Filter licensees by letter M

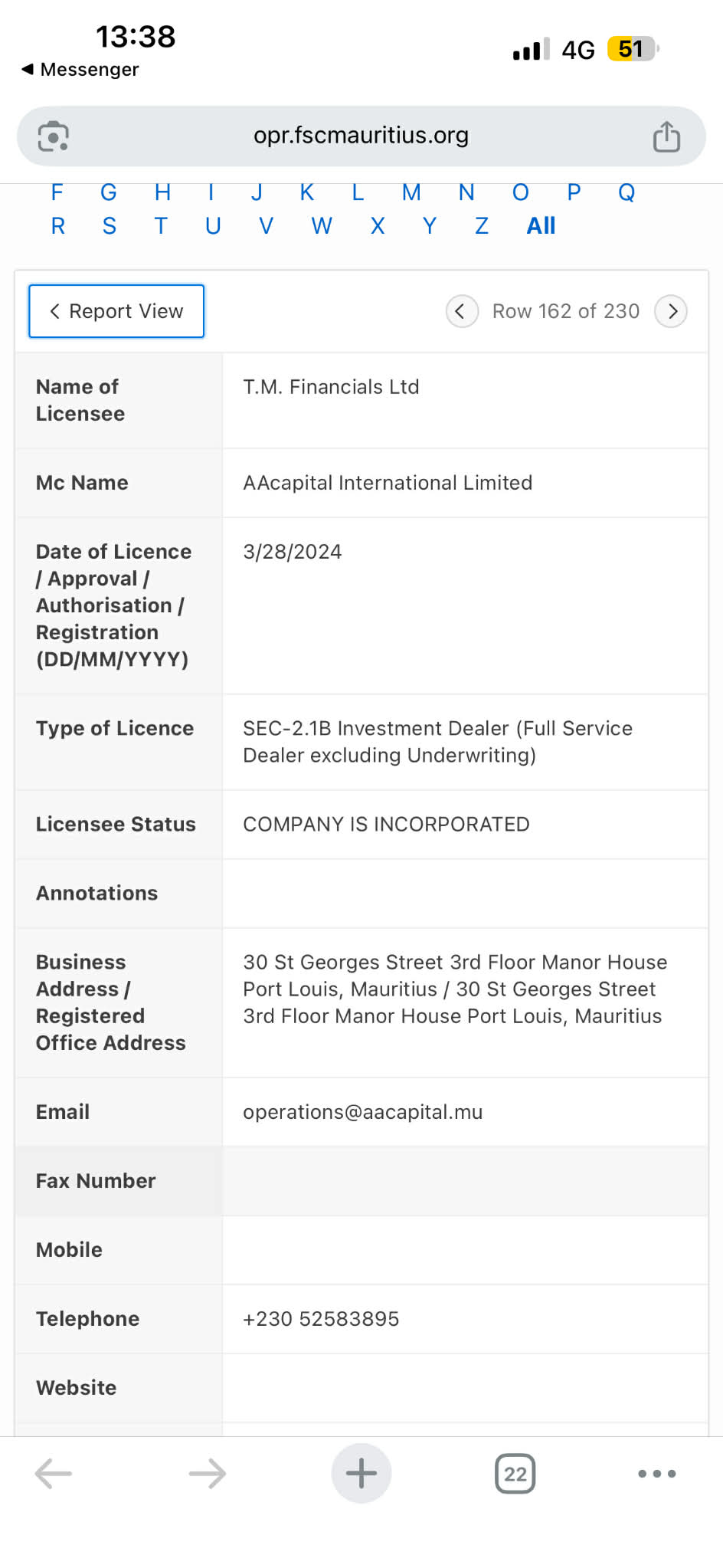click(x=411, y=192)
